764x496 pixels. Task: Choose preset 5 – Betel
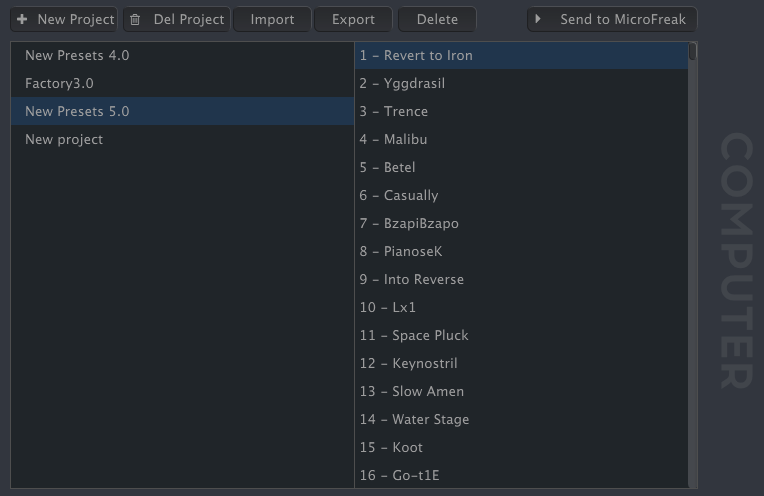521,167
